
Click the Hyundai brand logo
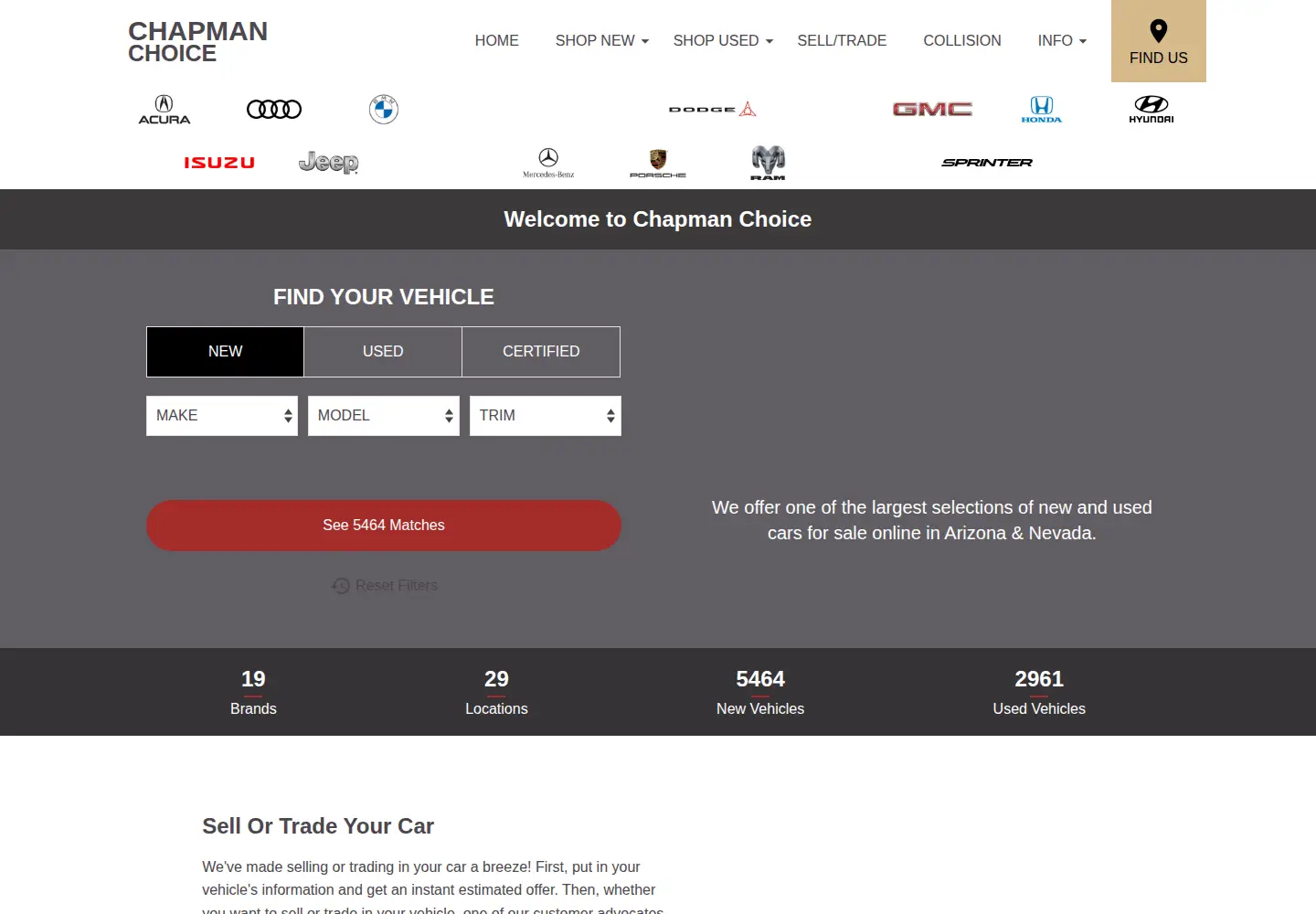click(1151, 110)
